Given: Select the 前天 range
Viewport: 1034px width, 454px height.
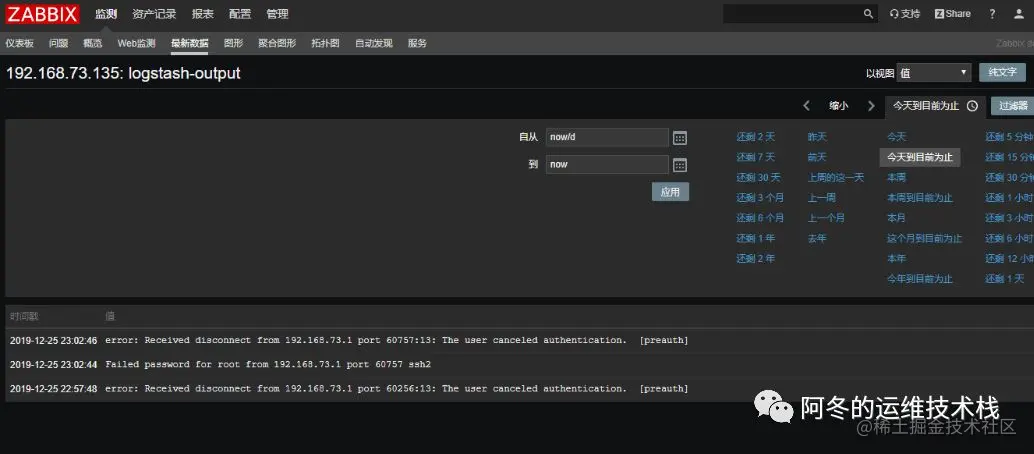Looking at the screenshot, I should (x=817, y=158).
